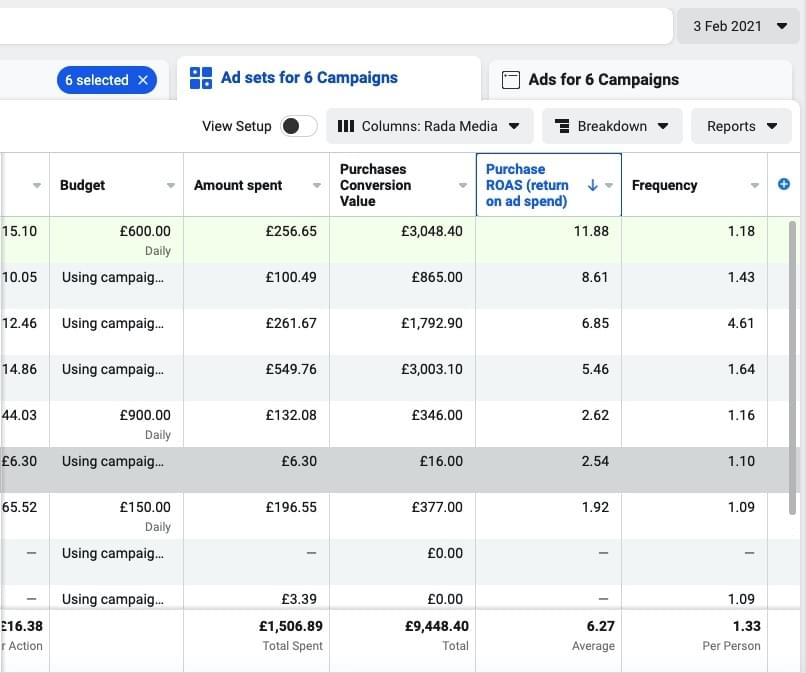The width and height of the screenshot is (806, 673).
Task: Open Amount spent column menu arrow
Action: [317, 186]
